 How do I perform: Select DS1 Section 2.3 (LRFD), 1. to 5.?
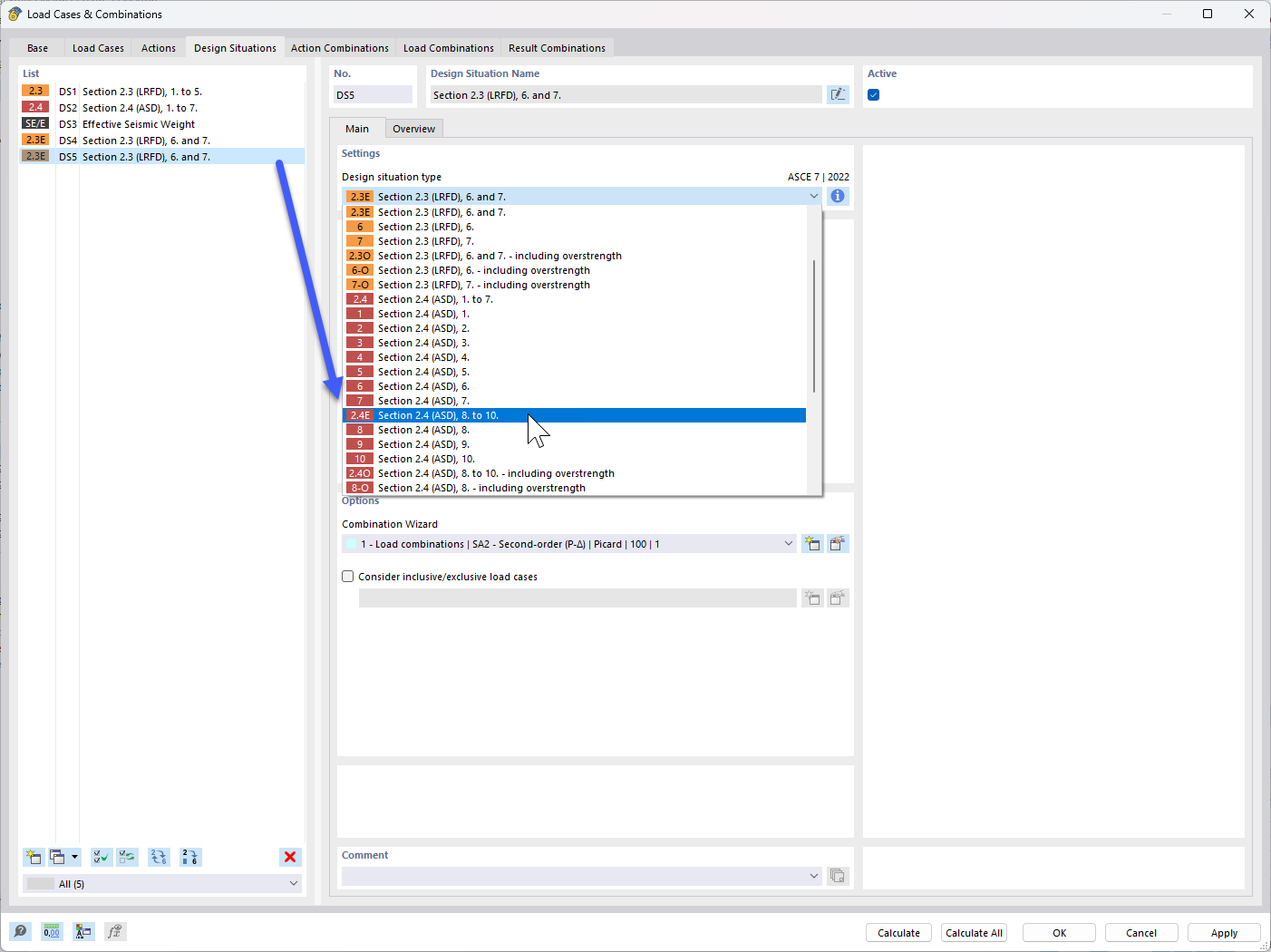click(x=162, y=92)
